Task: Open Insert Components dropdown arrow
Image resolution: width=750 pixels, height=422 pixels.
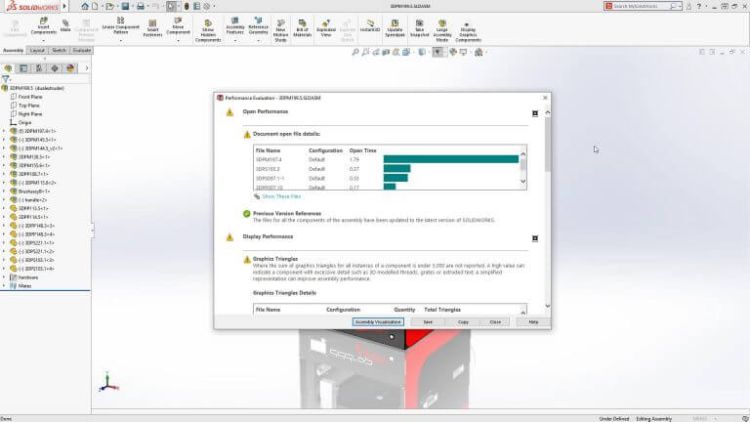Action: (x=44, y=41)
